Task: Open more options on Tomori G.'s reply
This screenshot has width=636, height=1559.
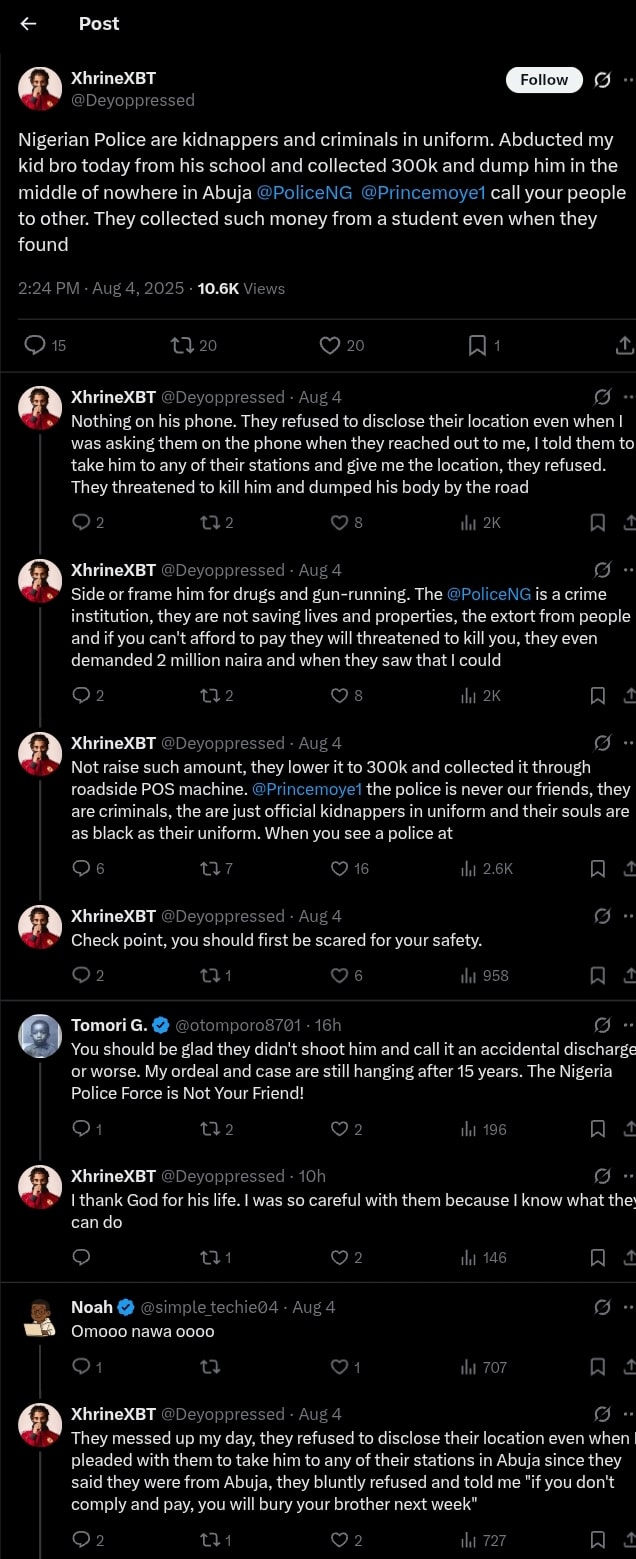Action: point(628,1025)
